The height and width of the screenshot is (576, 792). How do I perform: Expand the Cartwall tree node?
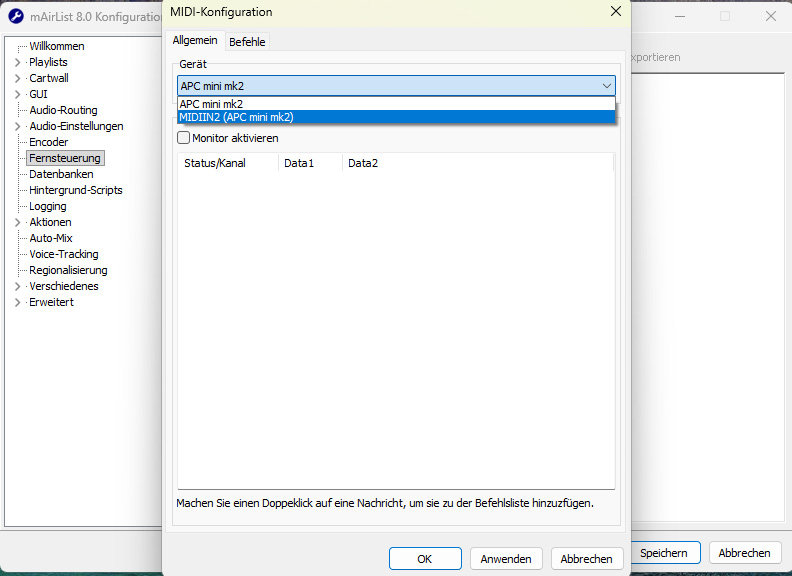point(17,78)
